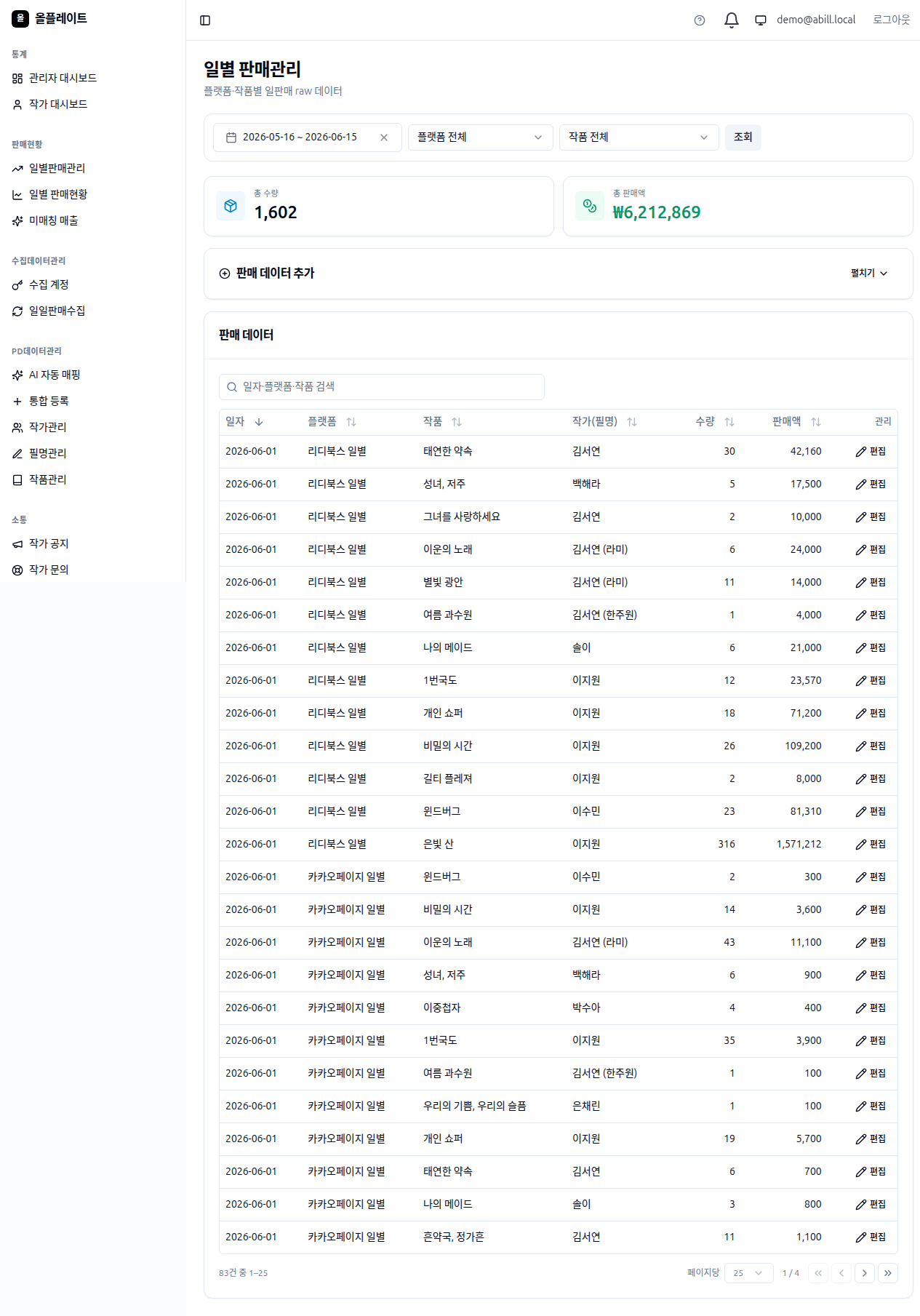Open the notifications bell

[732, 20]
